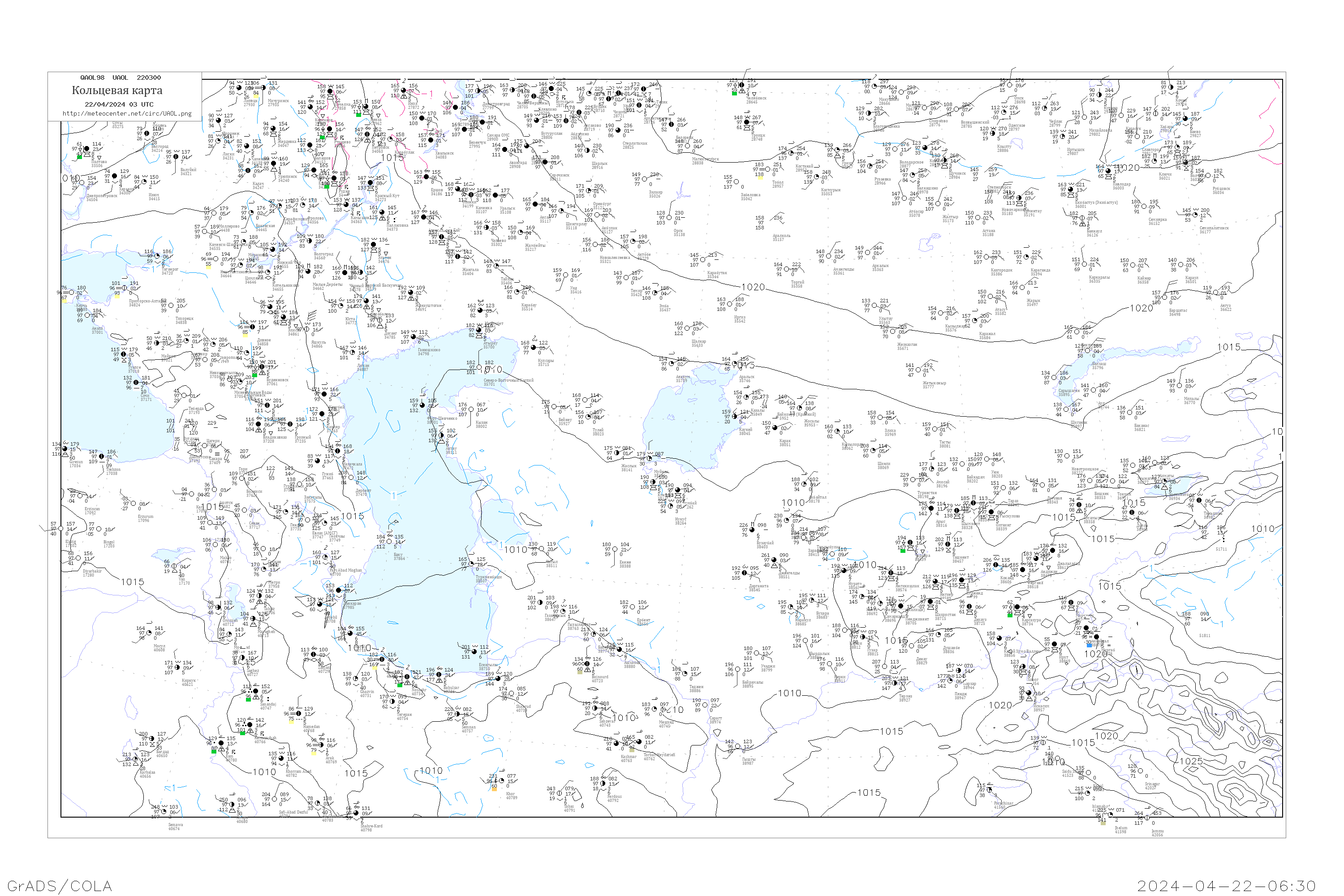1344x896 pixels.
Task: Click the 2024-04-22-06:30 timestamp
Action: coord(1226,886)
